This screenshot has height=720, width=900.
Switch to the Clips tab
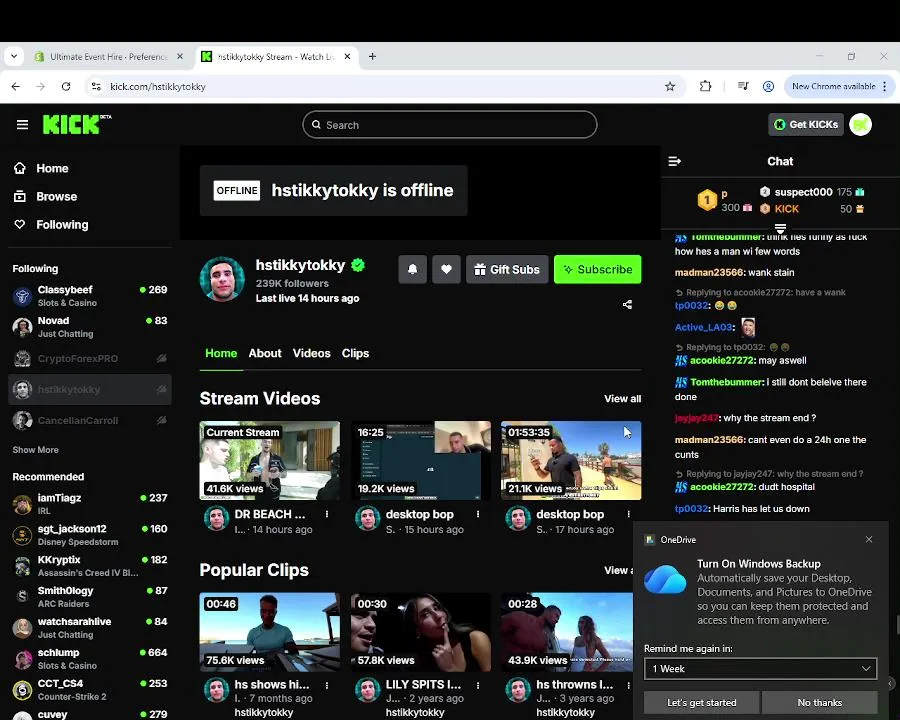click(x=355, y=353)
